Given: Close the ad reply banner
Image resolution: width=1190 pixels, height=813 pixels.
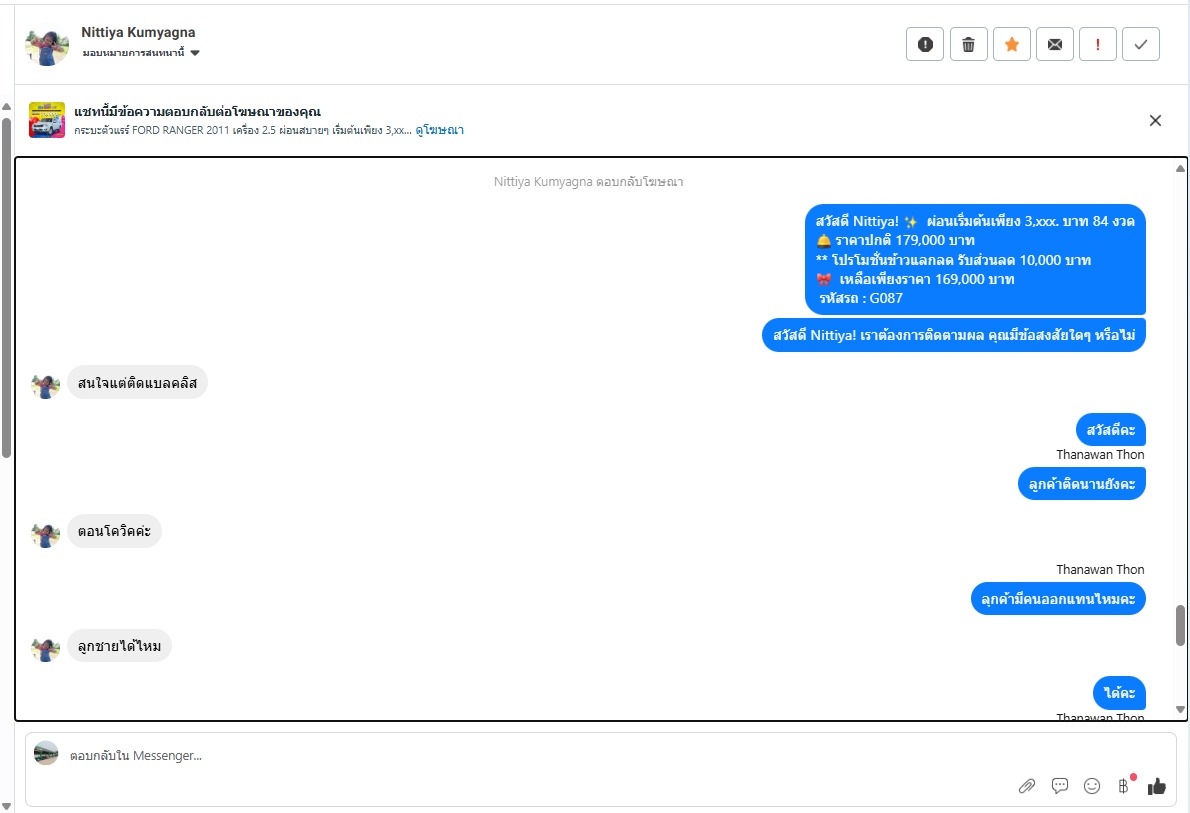Looking at the screenshot, I should pos(1155,121).
